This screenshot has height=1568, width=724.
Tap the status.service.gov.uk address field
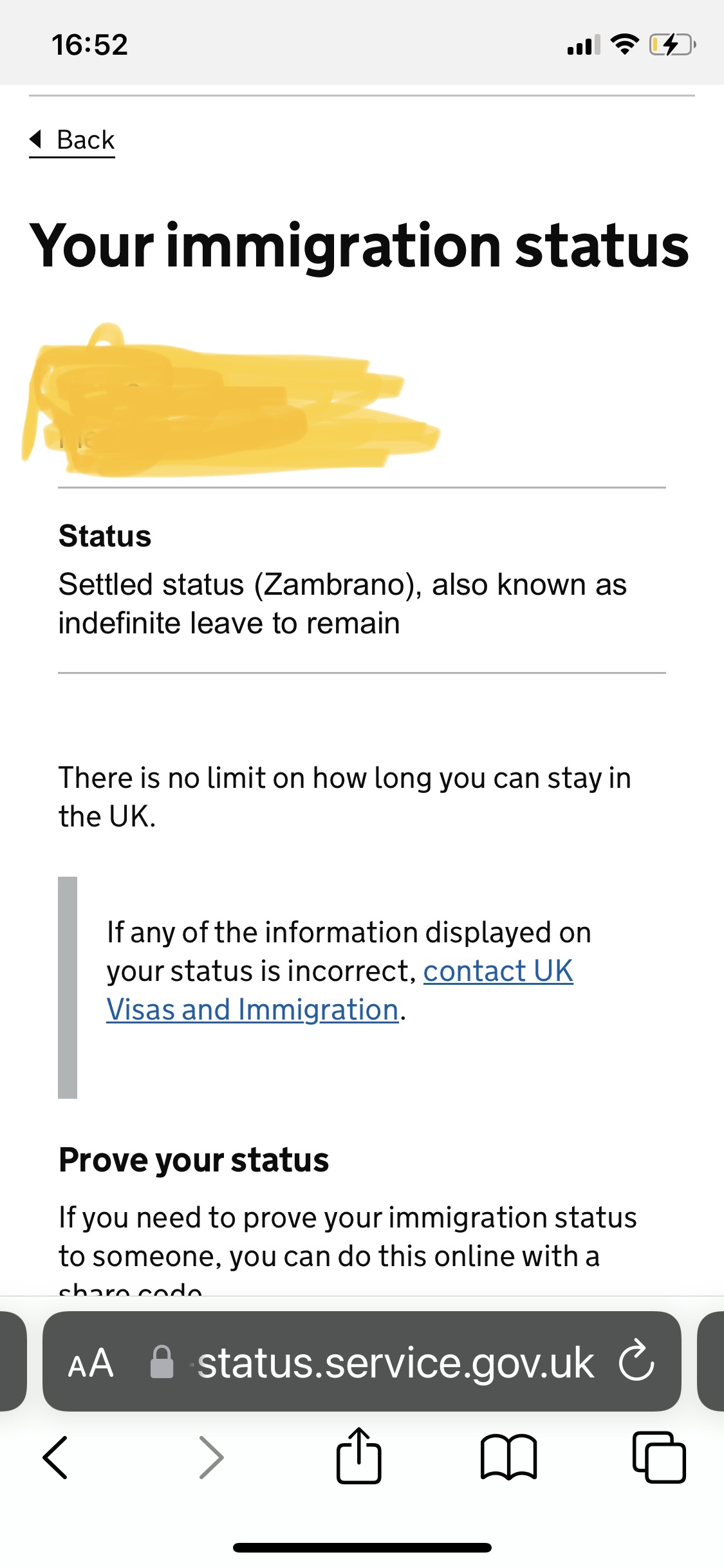coord(395,1363)
